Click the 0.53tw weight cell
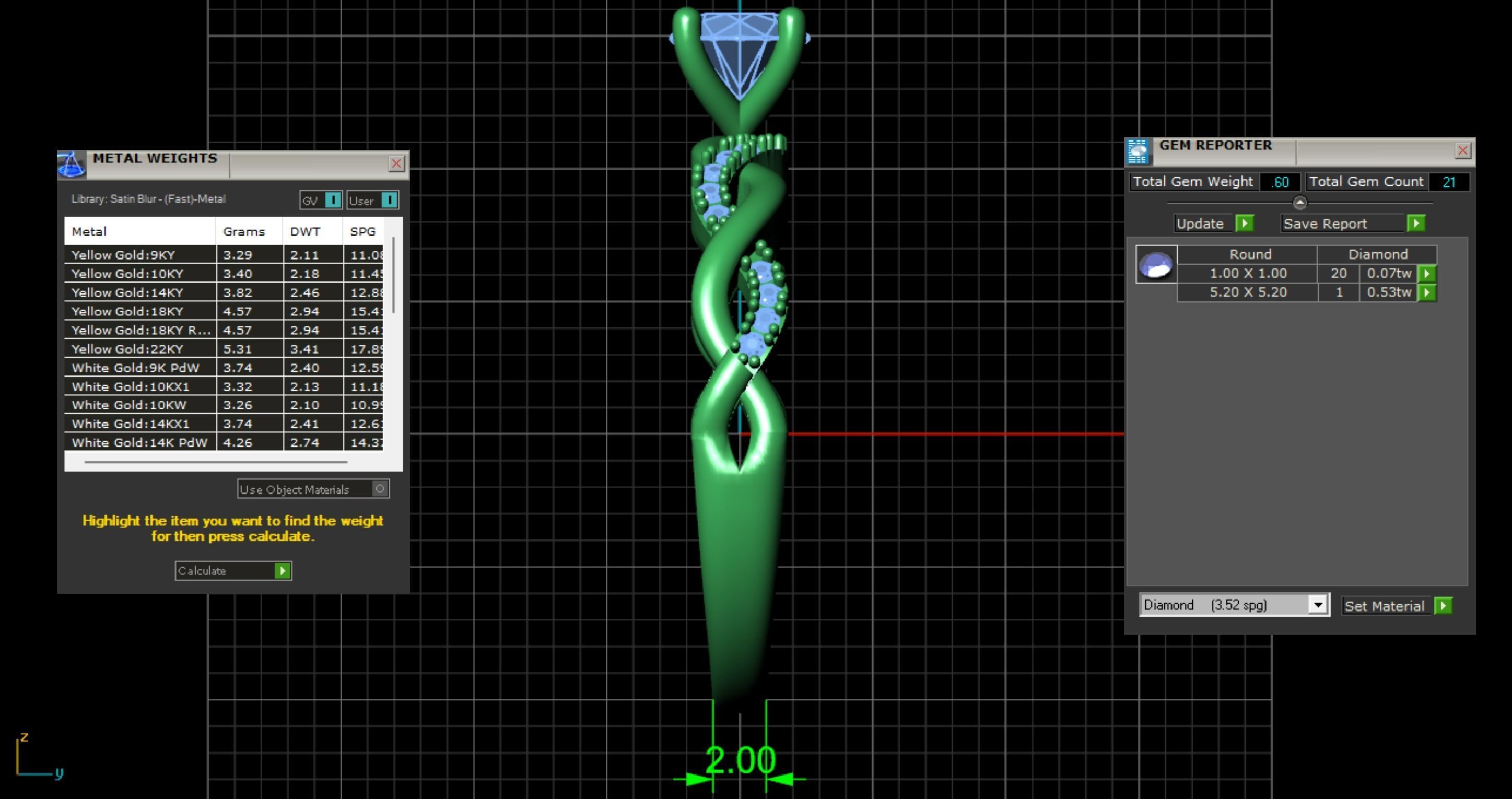Image resolution: width=1512 pixels, height=799 pixels. (1389, 292)
